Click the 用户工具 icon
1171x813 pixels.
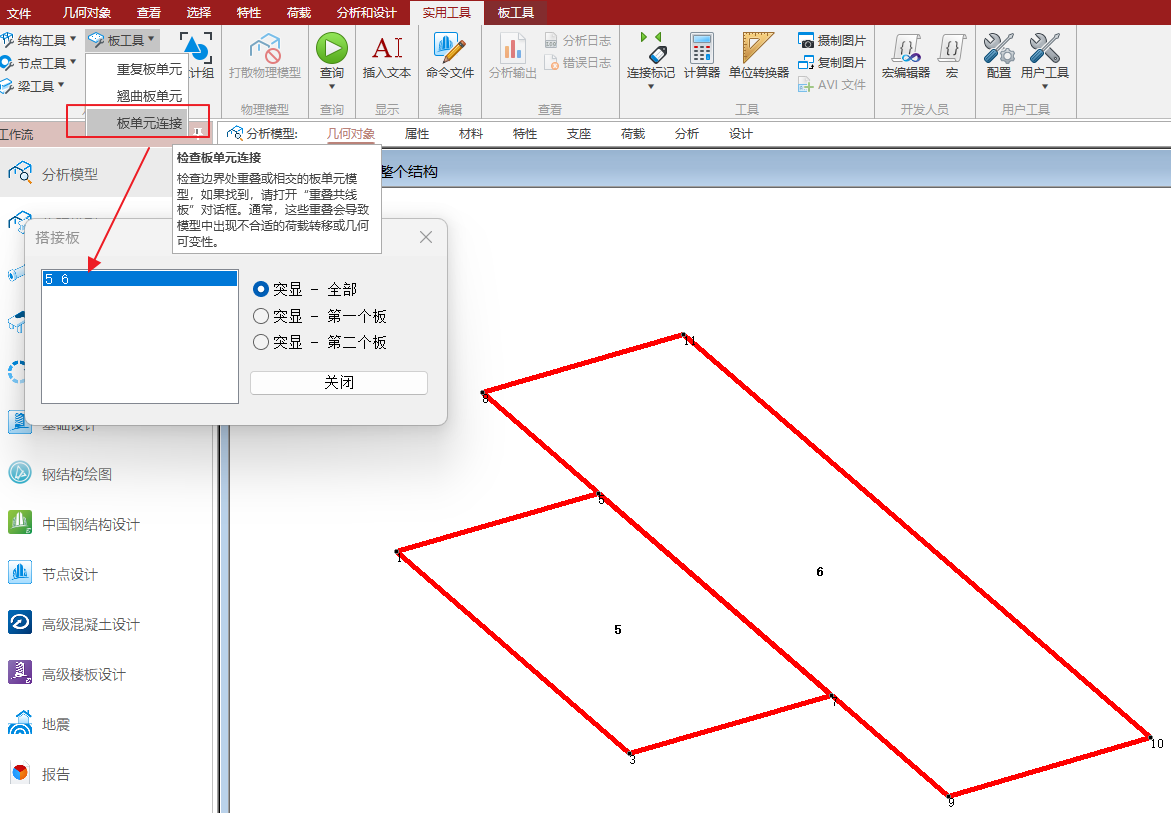(x=1044, y=49)
